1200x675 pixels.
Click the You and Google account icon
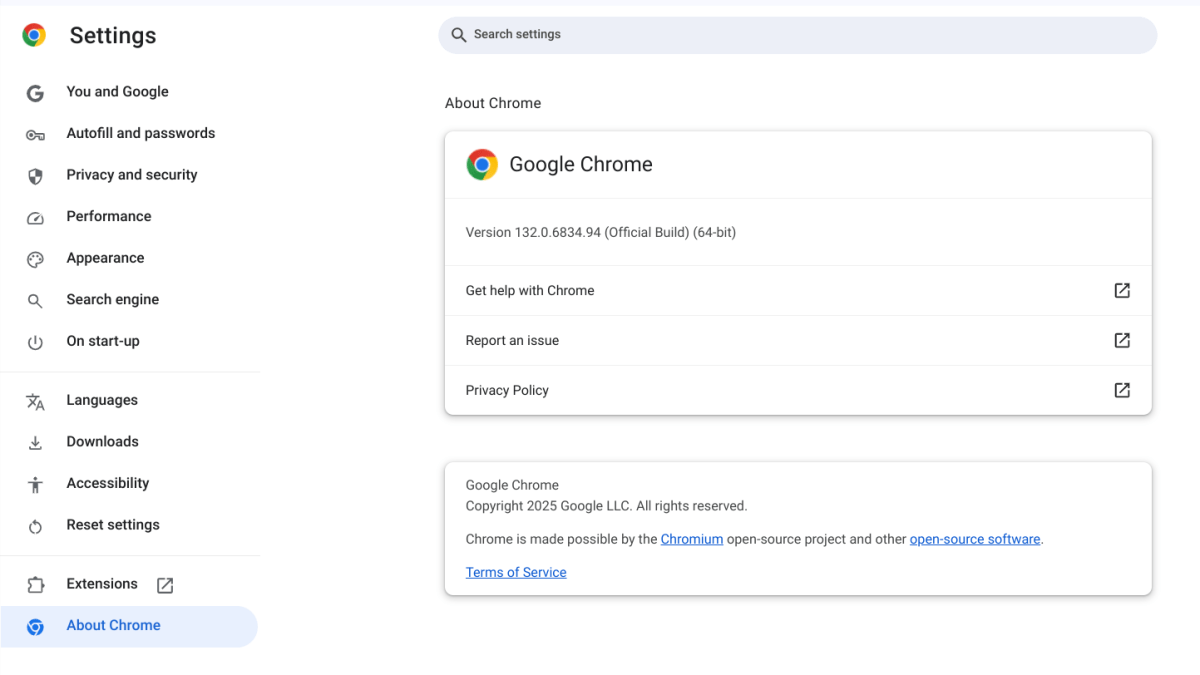pyautogui.click(x=35, y=91)
